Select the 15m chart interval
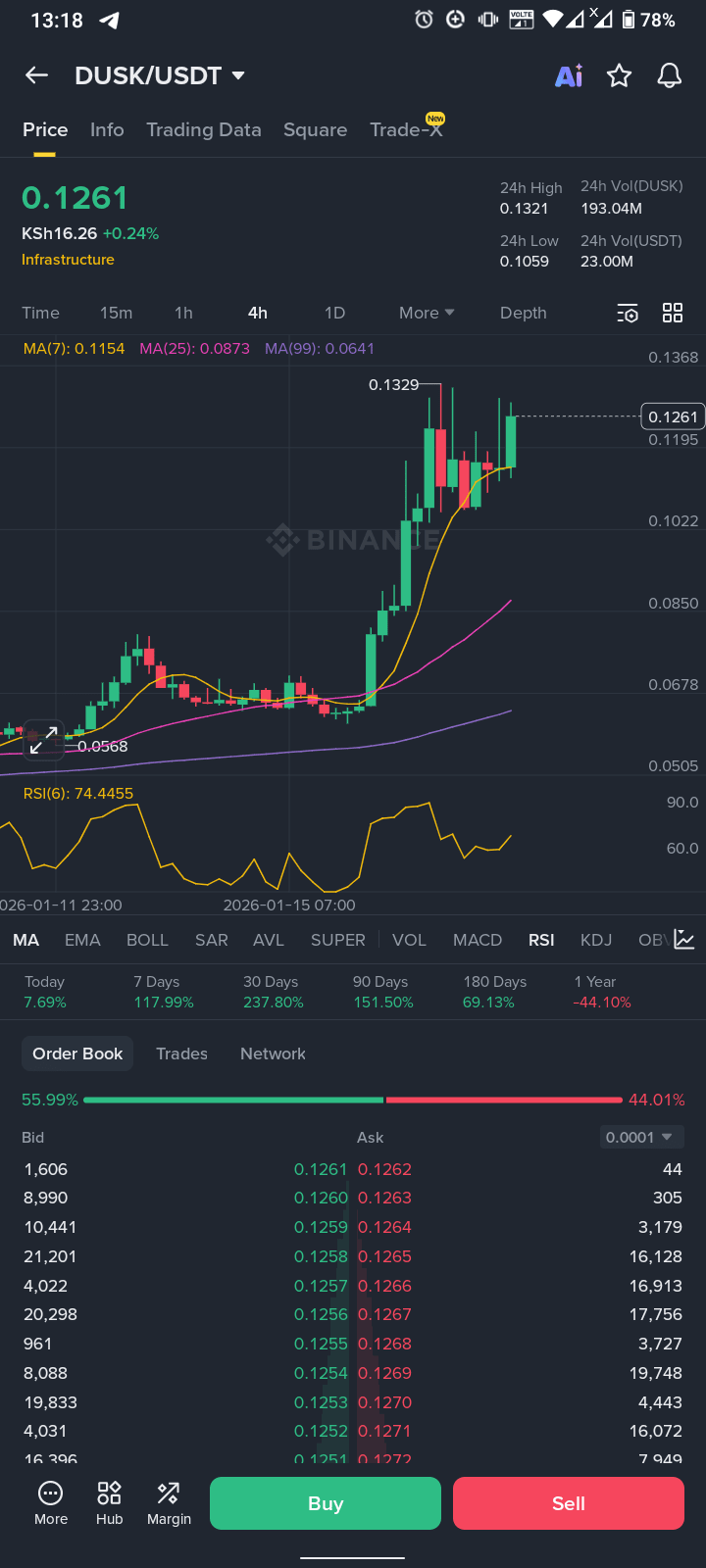Viewport: 706px width, 1568px height. 116,313
